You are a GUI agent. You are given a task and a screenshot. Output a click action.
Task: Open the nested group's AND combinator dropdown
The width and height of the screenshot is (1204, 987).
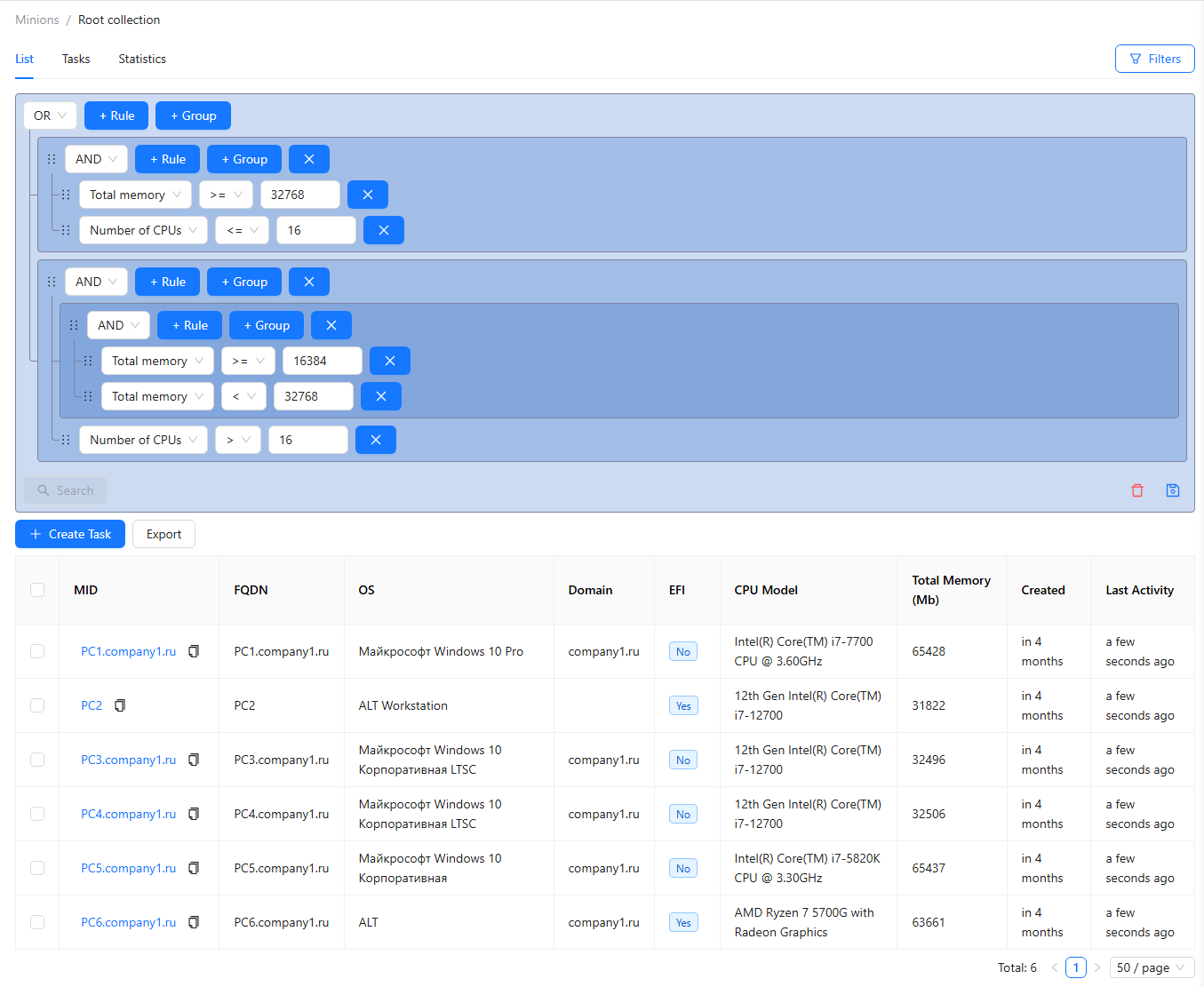pos(118,325)
